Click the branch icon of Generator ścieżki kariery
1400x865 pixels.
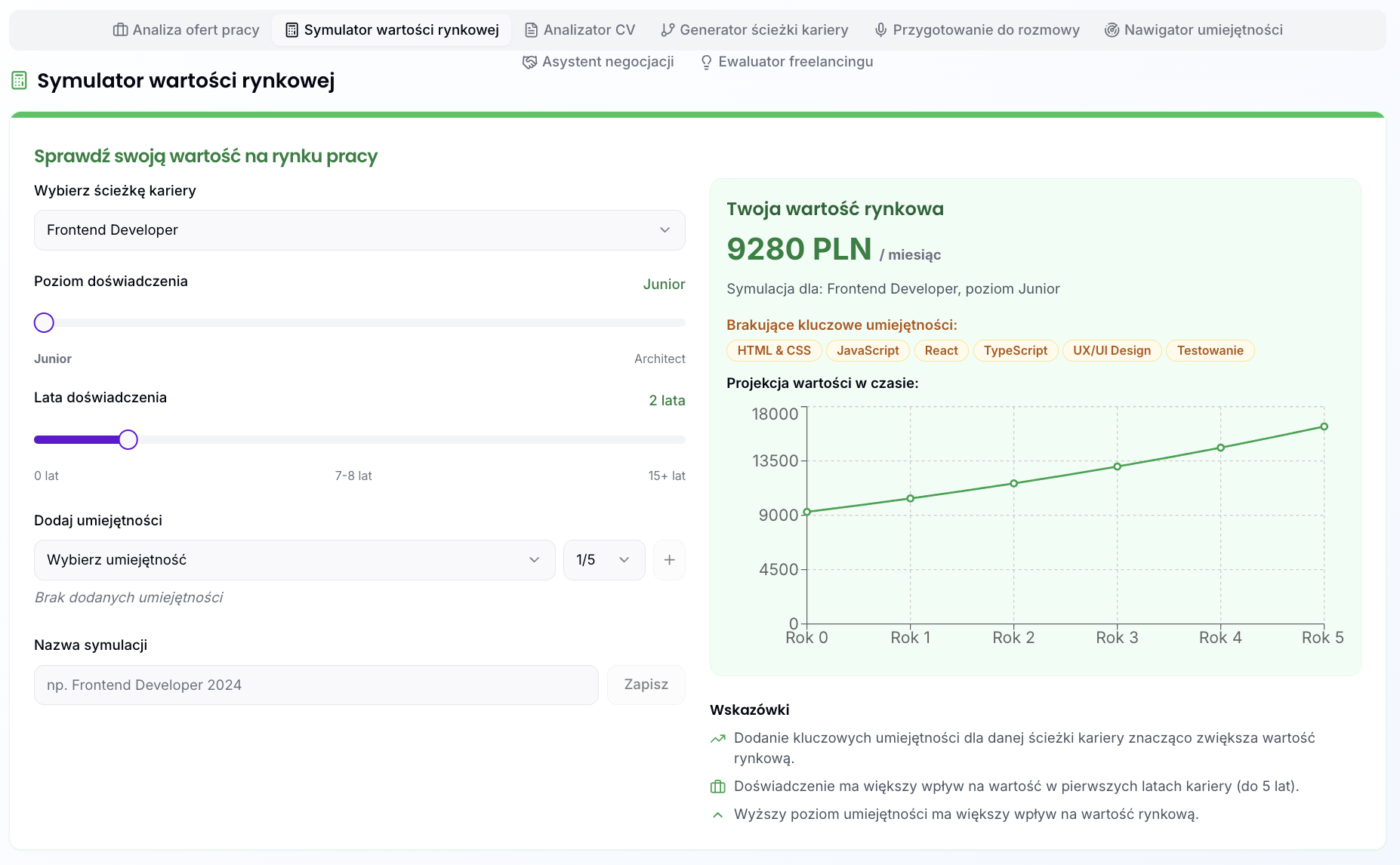(668, 30)
